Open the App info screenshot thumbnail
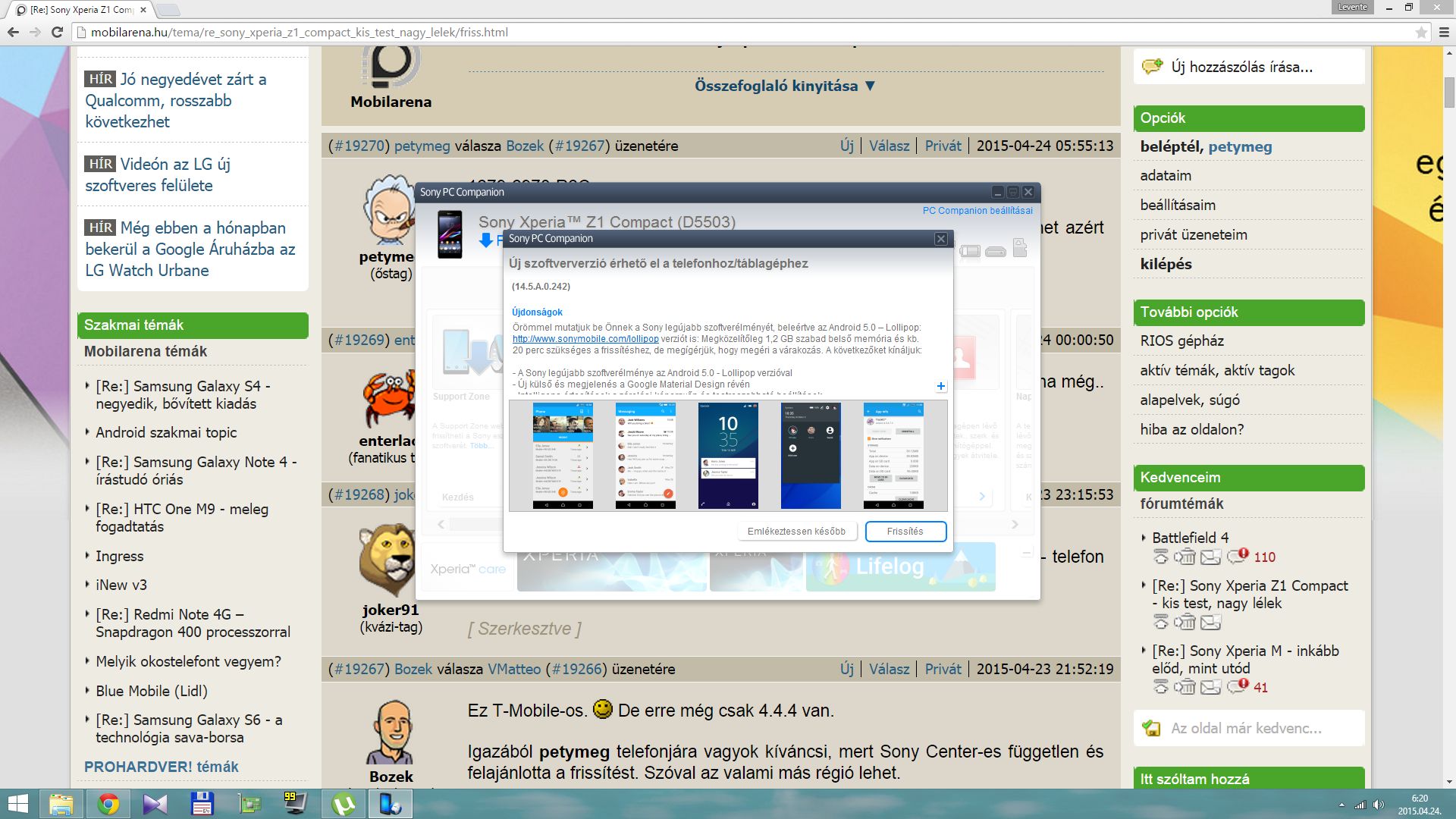The height and width of the screenshot is (819, 1456). pos(893,455)
